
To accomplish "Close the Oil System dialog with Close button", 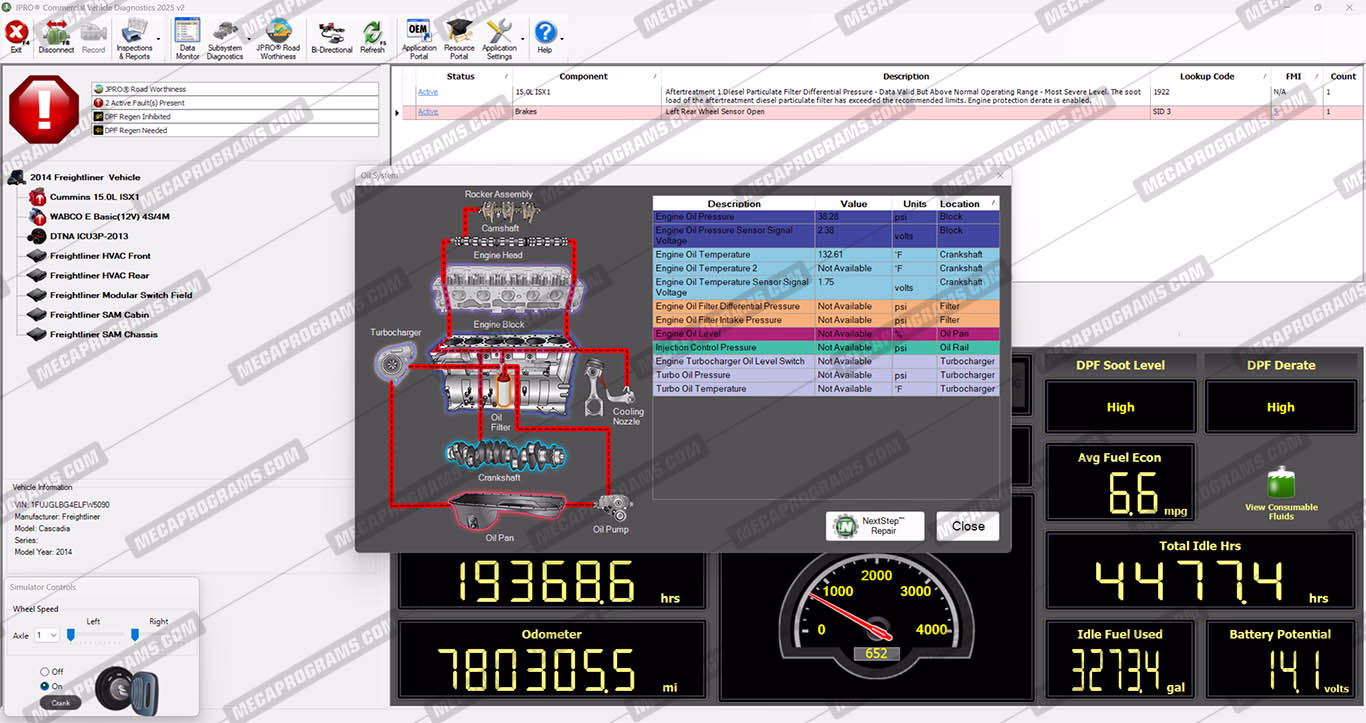I will (967, 526).
